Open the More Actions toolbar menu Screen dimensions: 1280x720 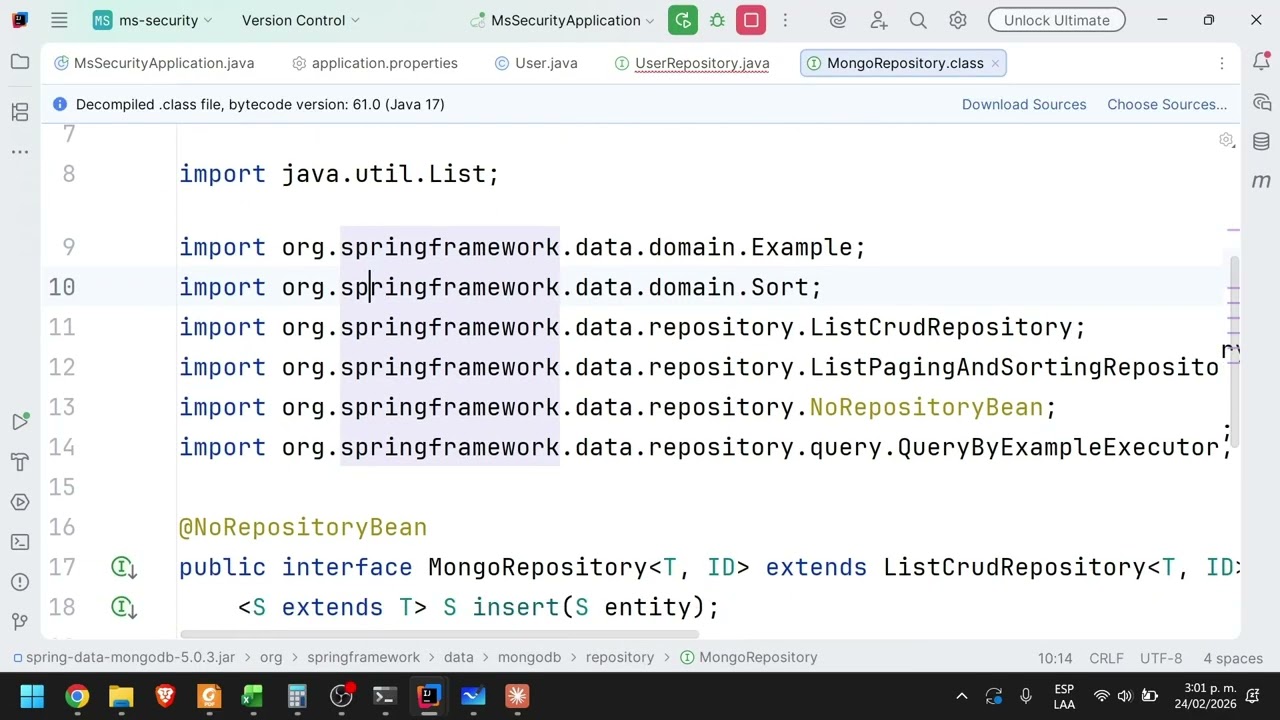tap(785, 20)
